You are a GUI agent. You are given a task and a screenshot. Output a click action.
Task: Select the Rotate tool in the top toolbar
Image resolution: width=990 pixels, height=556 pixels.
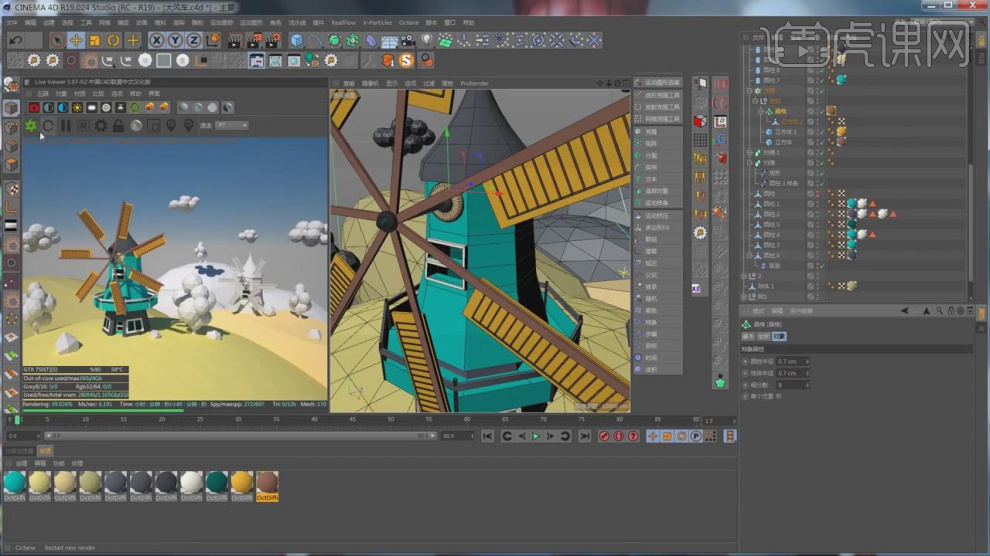tap(113, 40)
